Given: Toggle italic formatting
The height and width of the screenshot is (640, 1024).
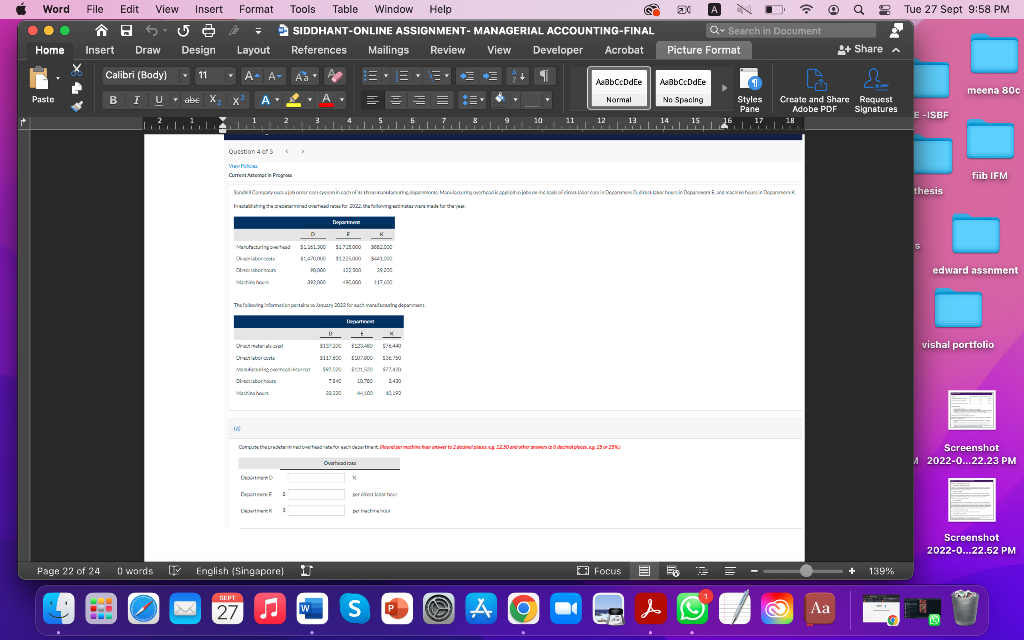Looking at the screenshot, I should coord(135,99).
